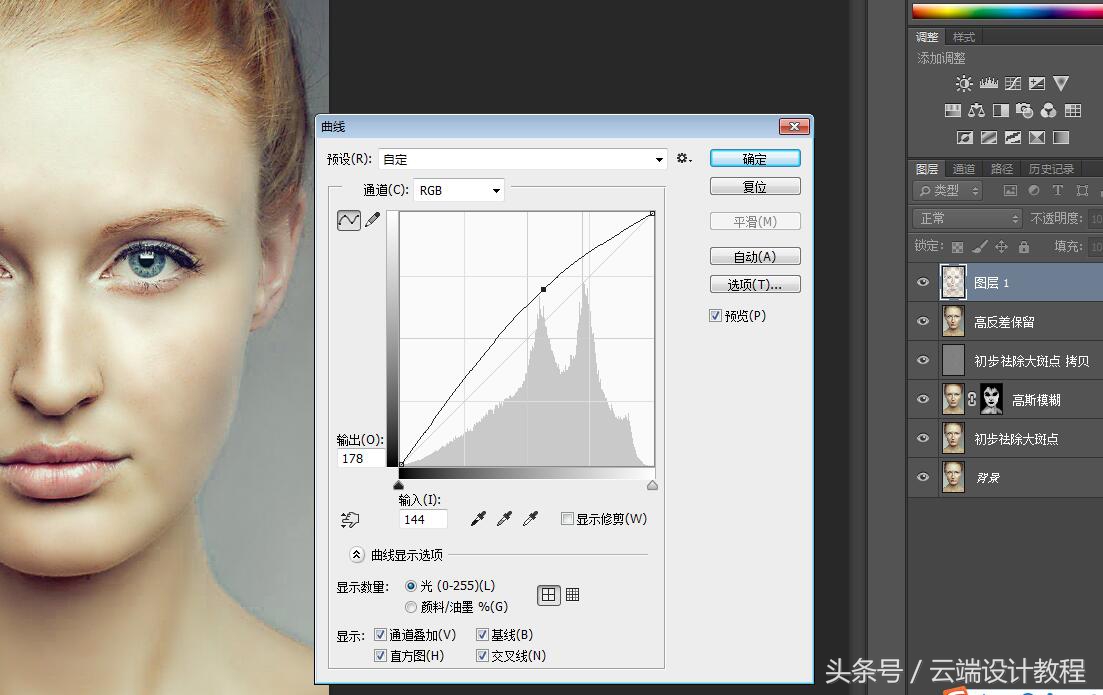
Task: Hide the 图层 1 layer
Action: [x=923, y=283]
